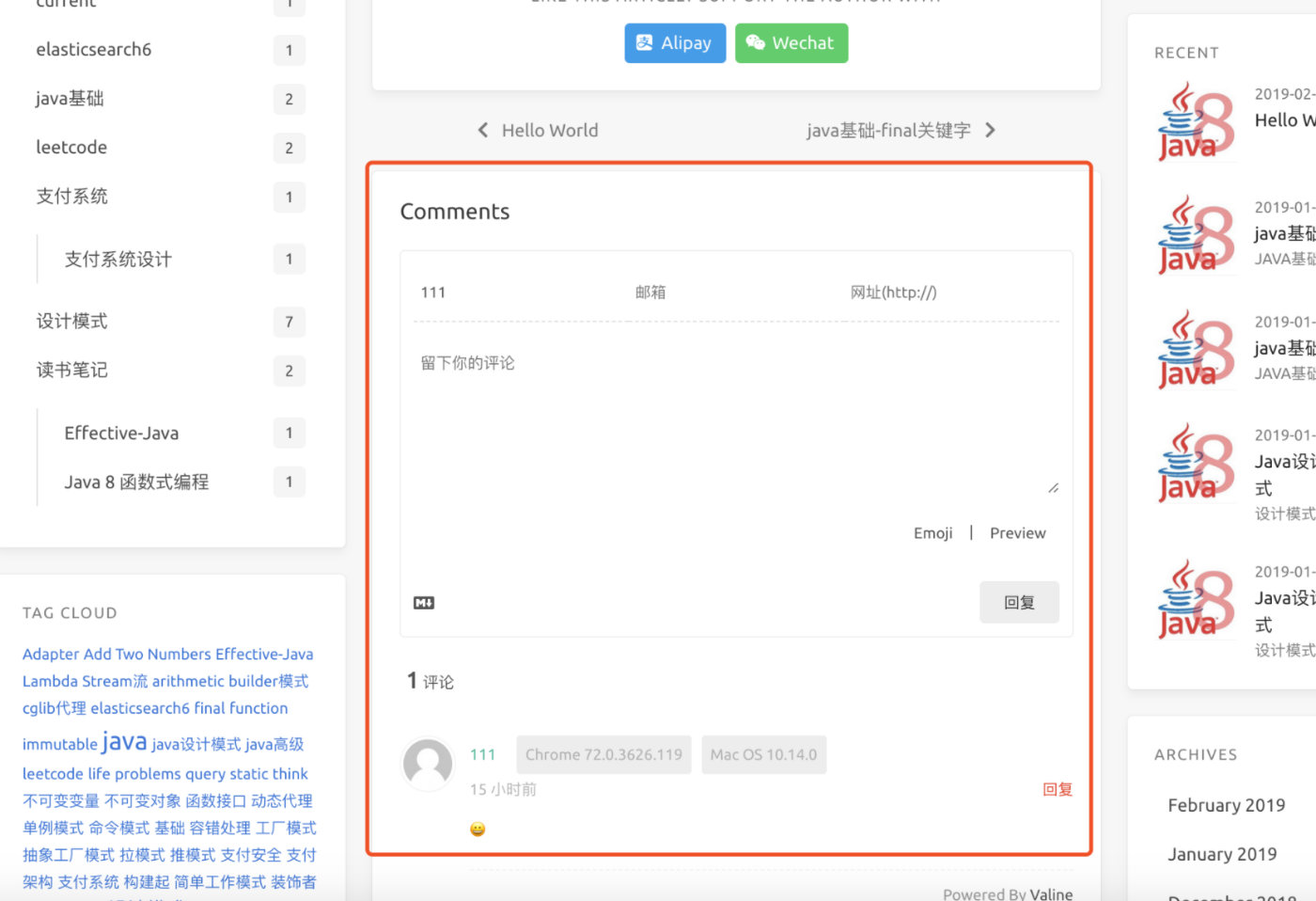1316x901 pixels.
Task: Open the Valine link in the footer
Action: [x=1051, y=894]
